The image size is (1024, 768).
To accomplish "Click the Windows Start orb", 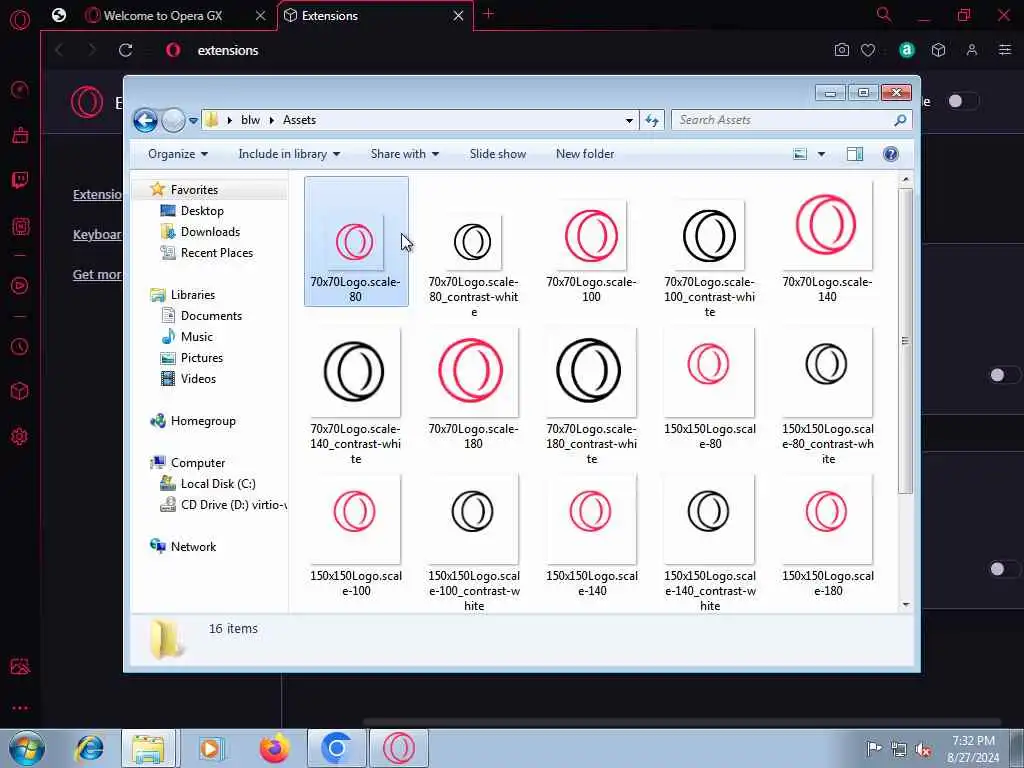I will [27, 748].
